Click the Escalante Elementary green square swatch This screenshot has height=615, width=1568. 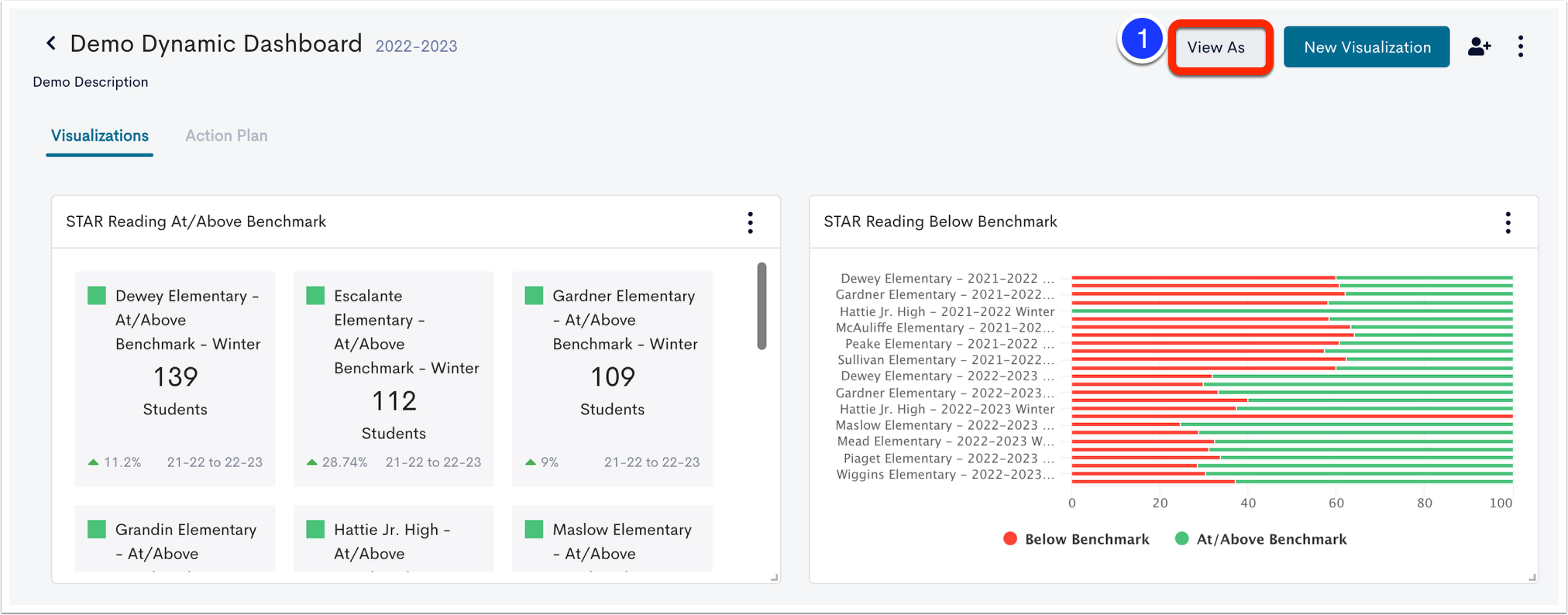pyautogui.click(x=315, y=295)
